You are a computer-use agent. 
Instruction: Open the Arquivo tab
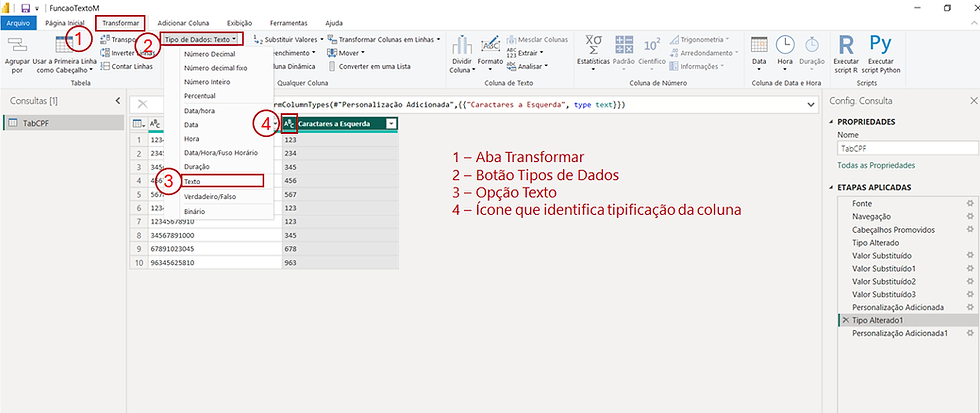pos(19,22)
